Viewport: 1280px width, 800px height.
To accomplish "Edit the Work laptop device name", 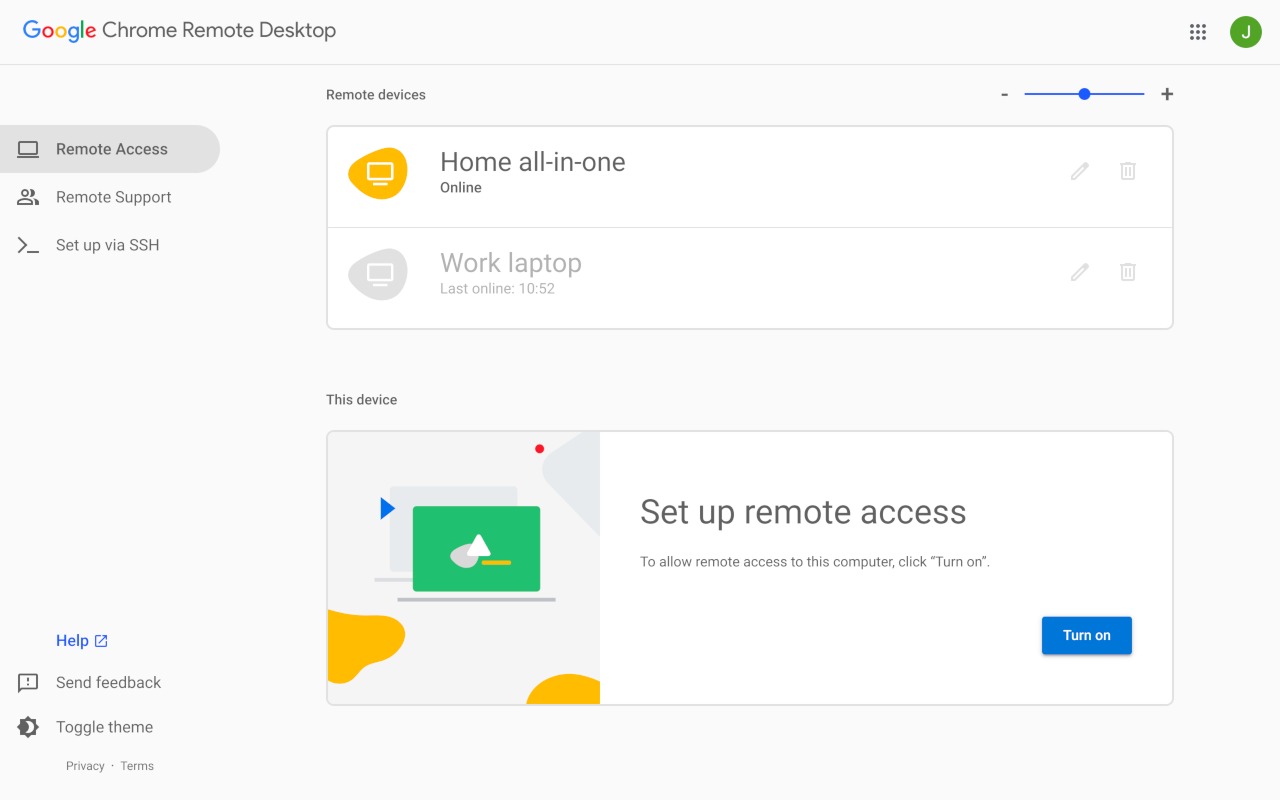I will click(1079, 271).
